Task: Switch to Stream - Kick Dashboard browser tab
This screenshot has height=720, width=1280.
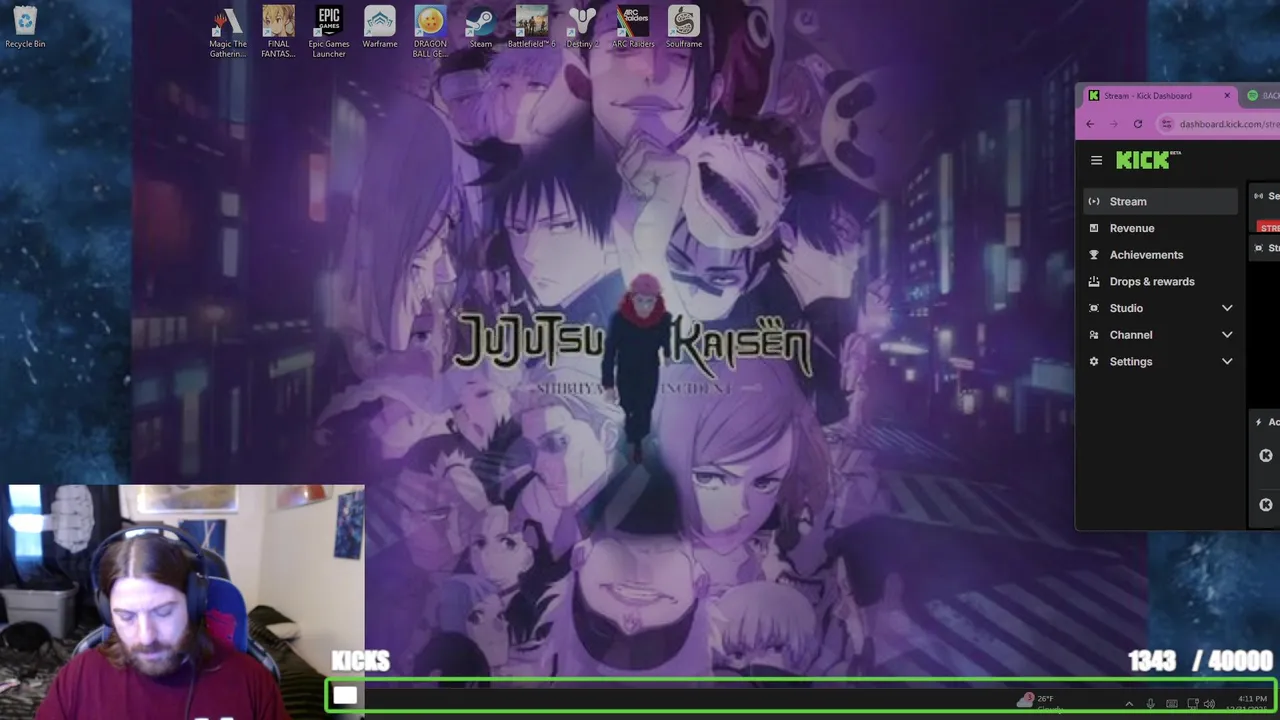Action: click(1158, 95)
